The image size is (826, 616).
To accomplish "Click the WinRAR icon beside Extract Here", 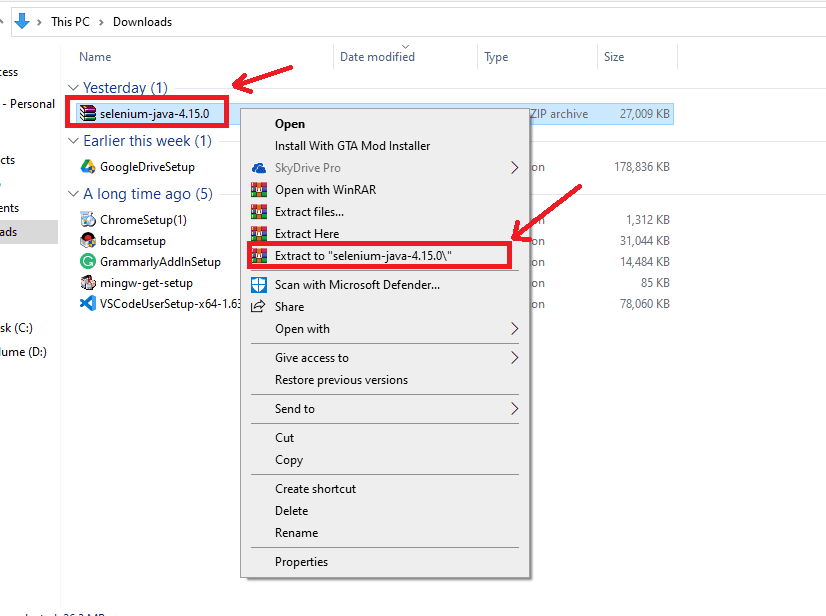I will 259,234.
